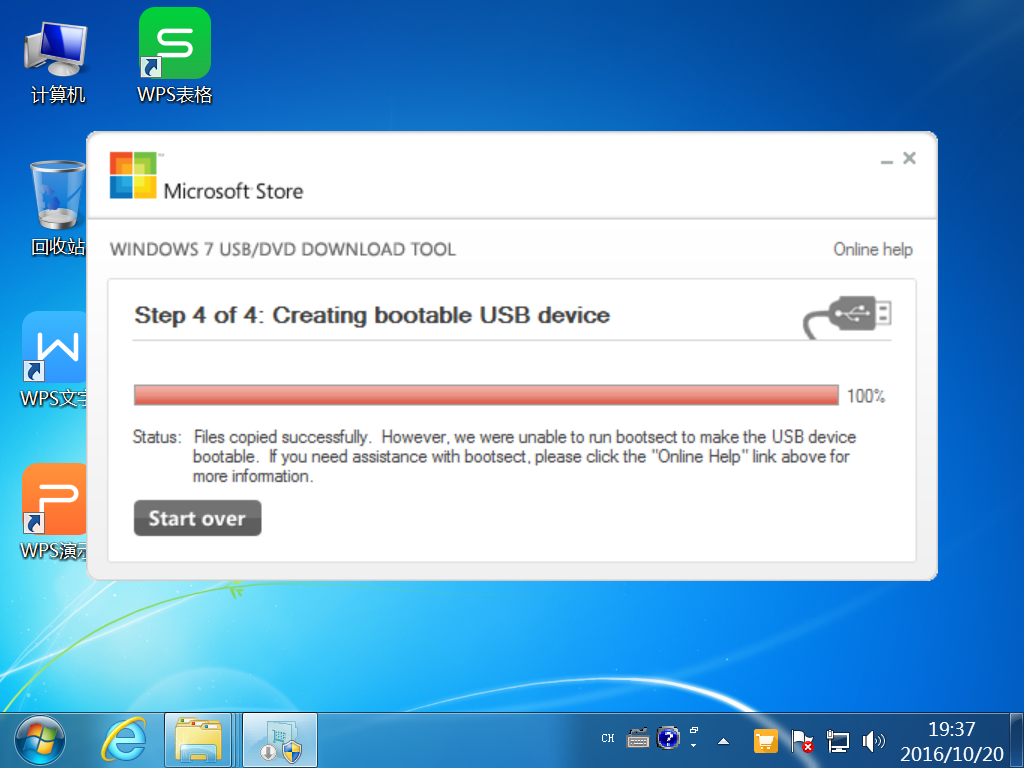Click the Start over button
Image resolution: width=1024 pixels, height=768 pixels.
click(197, 518)
